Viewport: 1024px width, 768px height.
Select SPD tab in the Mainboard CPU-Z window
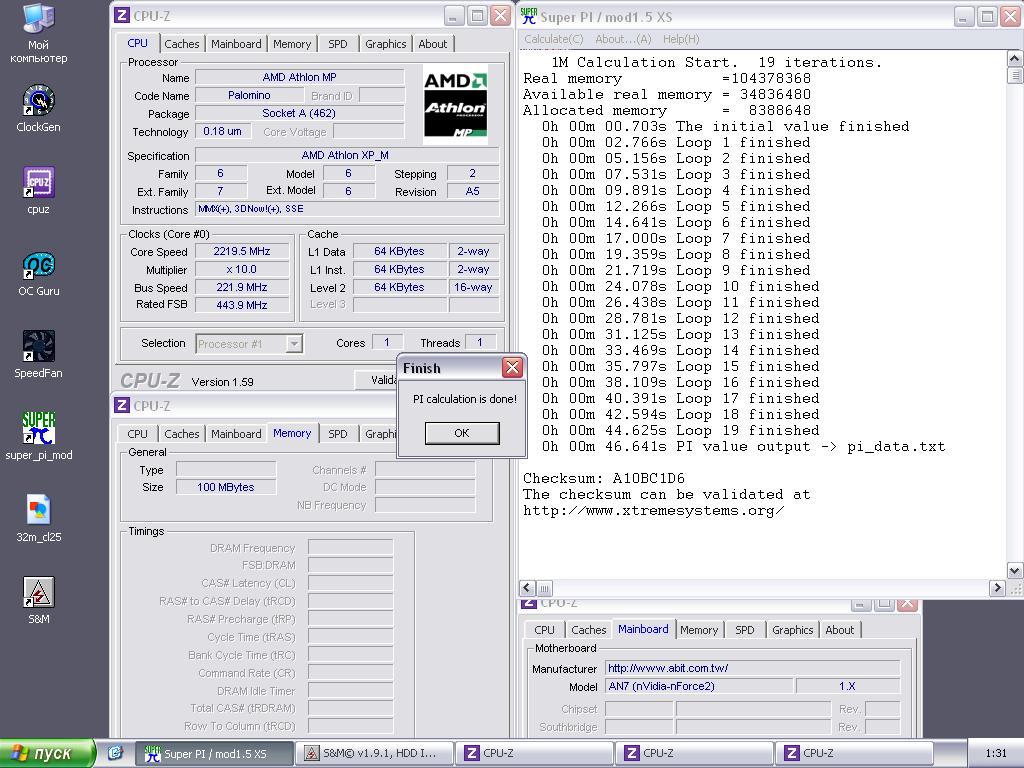744,630
